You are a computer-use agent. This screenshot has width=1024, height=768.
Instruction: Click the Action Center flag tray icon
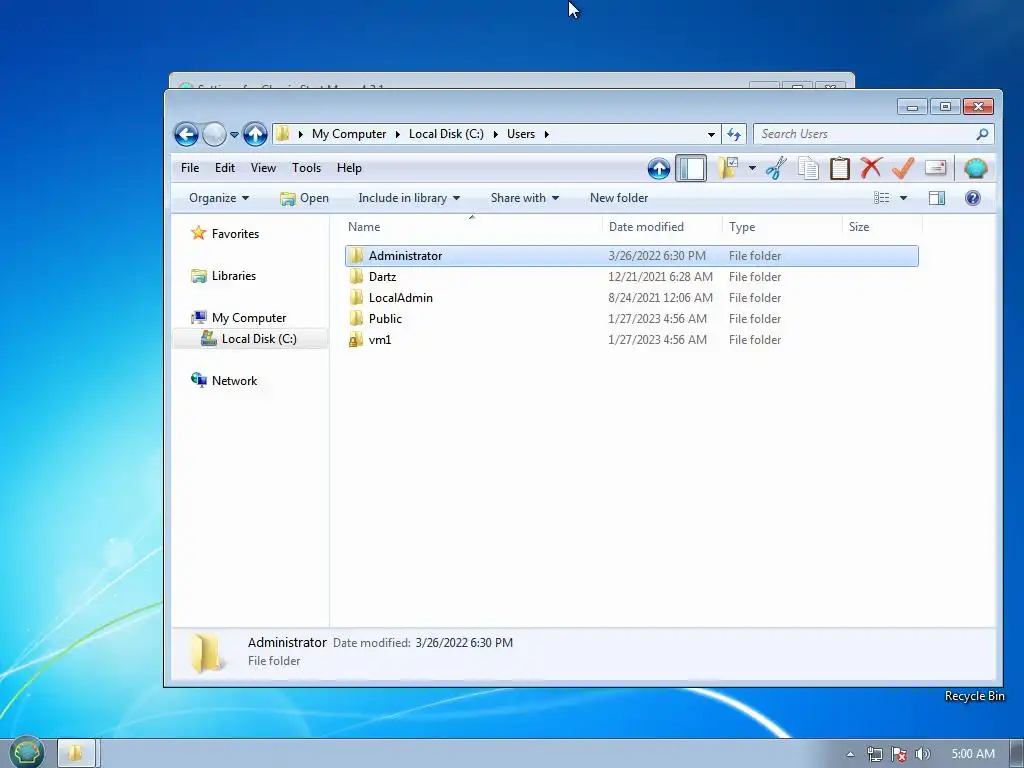point(899,754)
